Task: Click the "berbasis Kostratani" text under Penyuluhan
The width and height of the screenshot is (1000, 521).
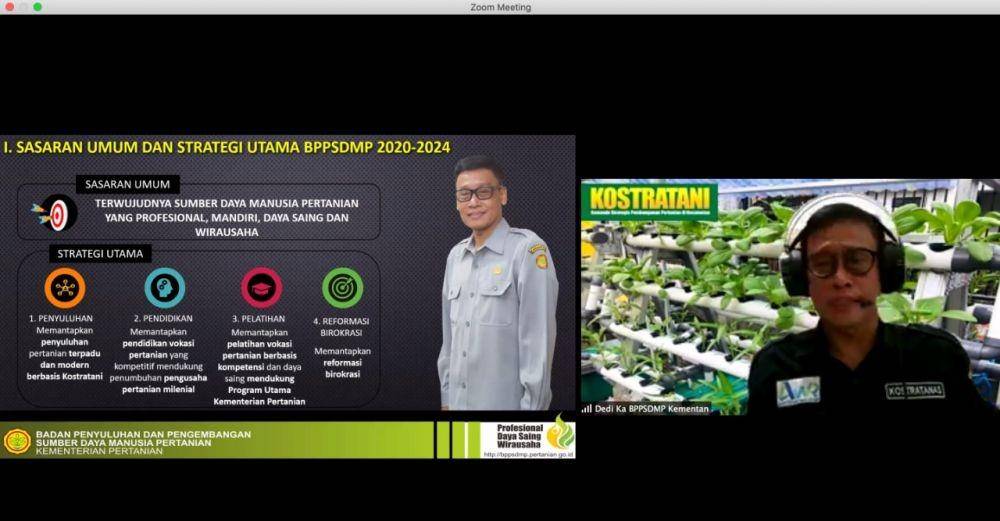Action: click(64, 376)
